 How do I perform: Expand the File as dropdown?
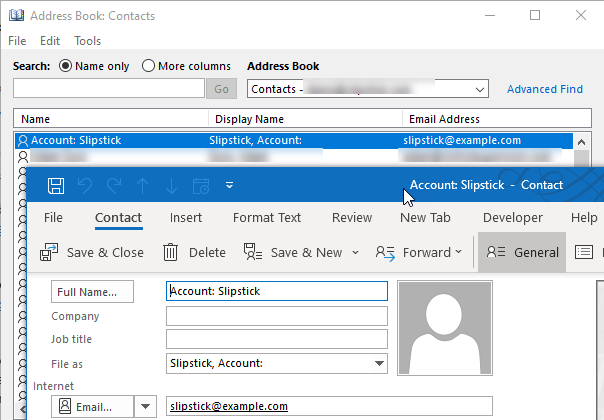(379, 363)
